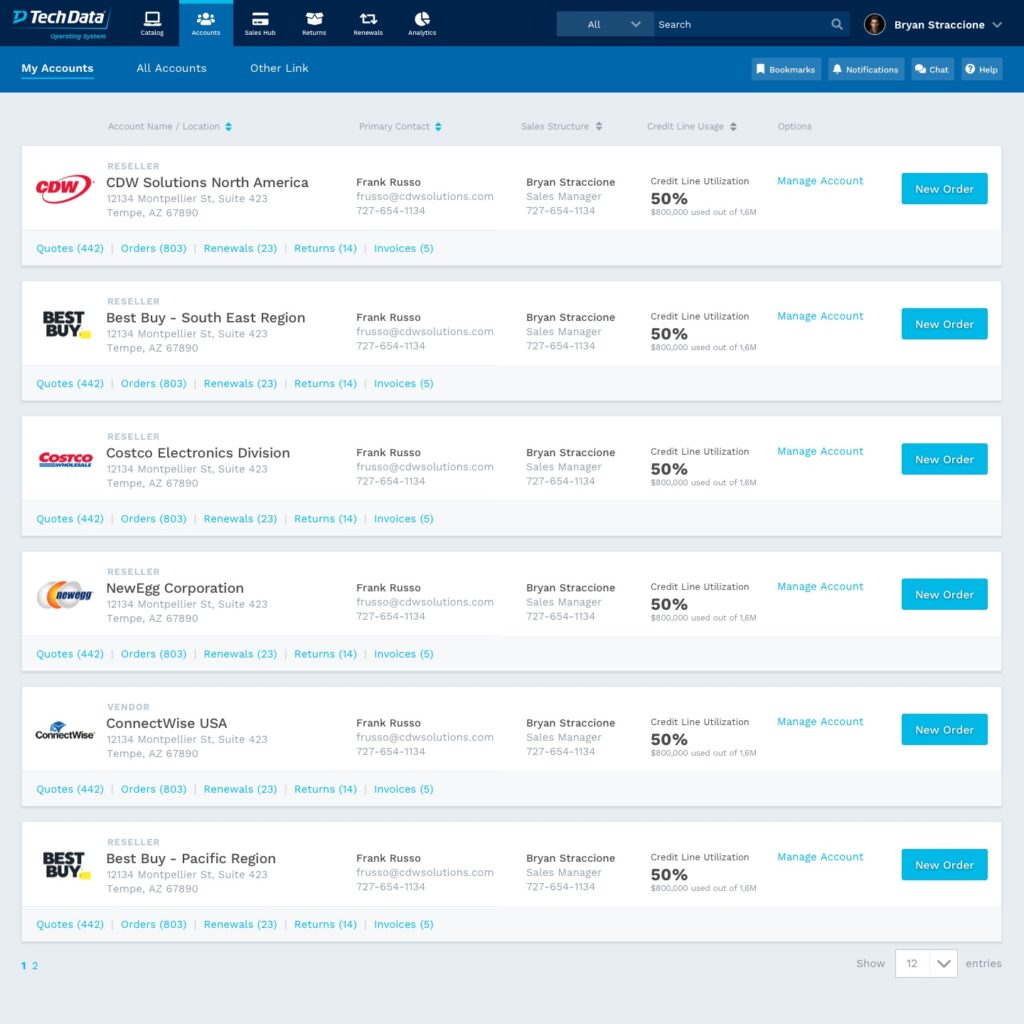The image size is (1024, 1024).
Task: Create New Order for Best Buy South East
Action: pos(944,324)
